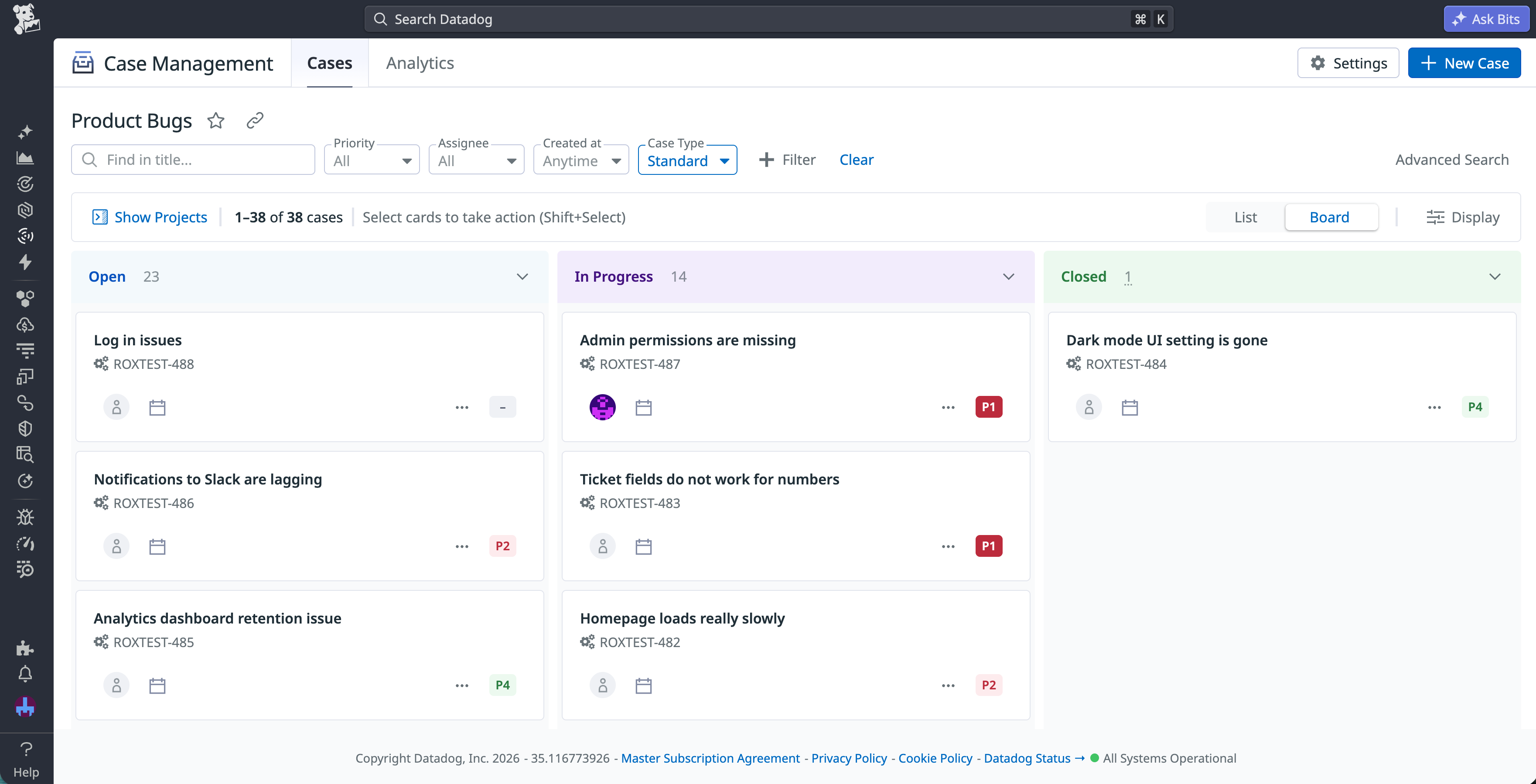This screenshot has height=784, width=1536.
Task: Open Ticket fields do not work card
Action: click(x=796, y=516)
